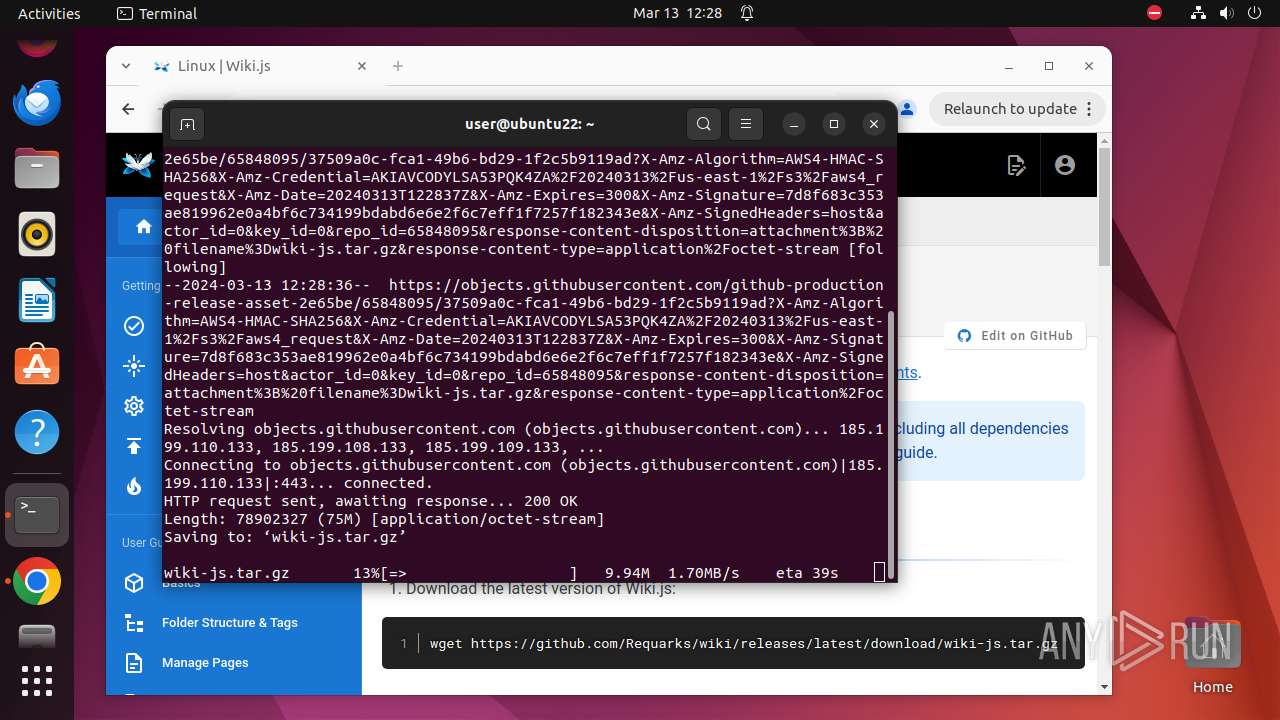
Task: Open the Chrome three-dot menu
Action: pos(1090,108)
